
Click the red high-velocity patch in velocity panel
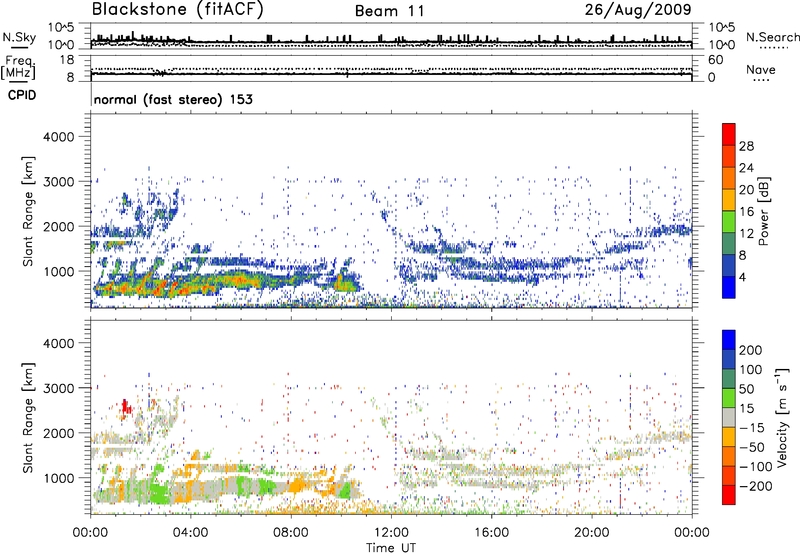click(x=126, y=407)
